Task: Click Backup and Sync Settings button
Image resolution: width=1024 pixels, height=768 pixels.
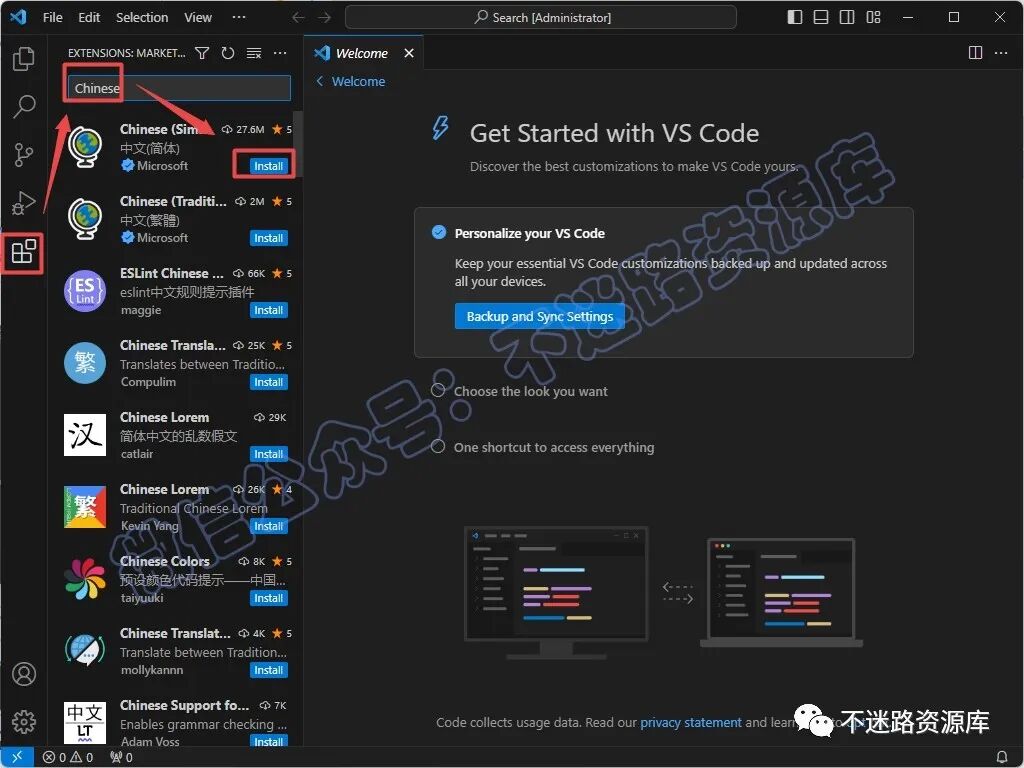Action: [539, 317]
